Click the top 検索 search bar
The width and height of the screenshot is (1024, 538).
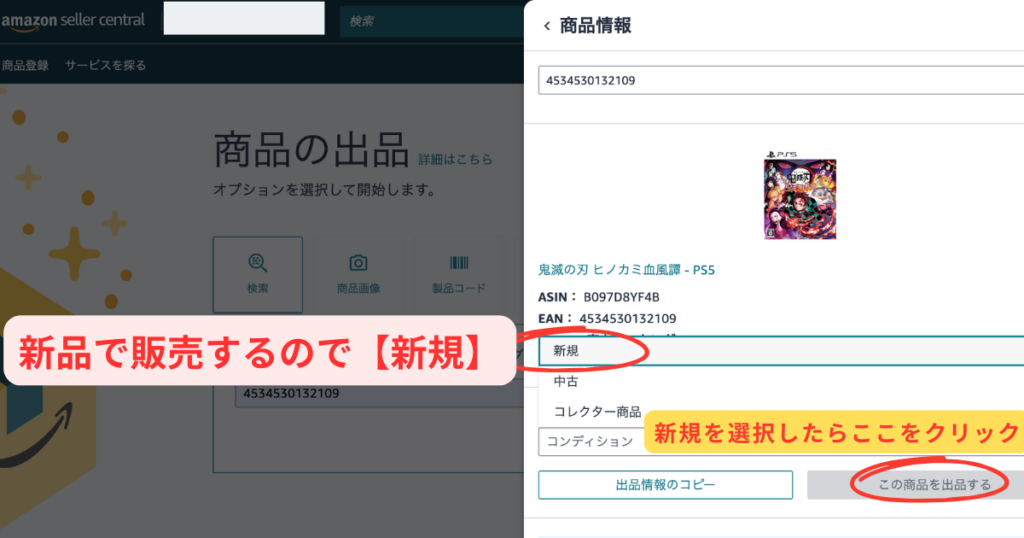430,21
